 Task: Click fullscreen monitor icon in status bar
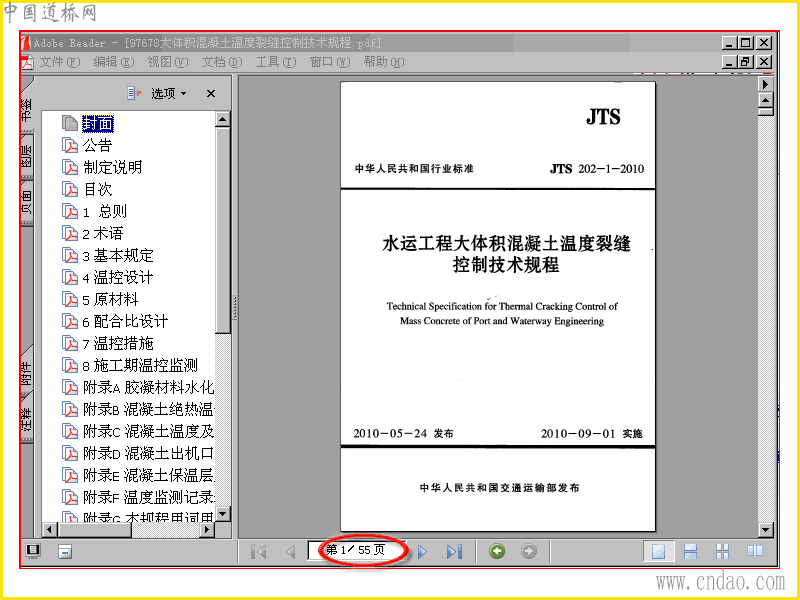click(33, 551)
